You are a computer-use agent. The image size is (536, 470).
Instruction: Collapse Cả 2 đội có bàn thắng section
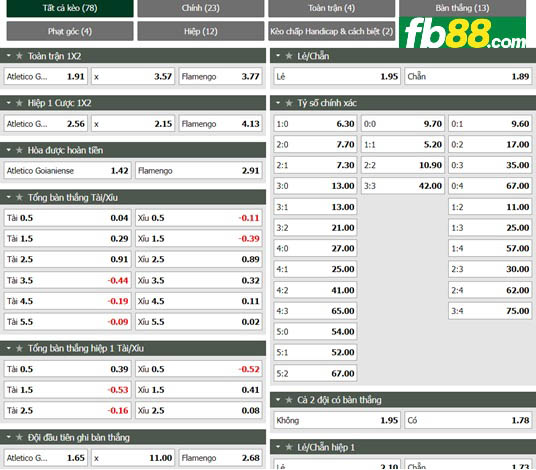tap(278, 400)
